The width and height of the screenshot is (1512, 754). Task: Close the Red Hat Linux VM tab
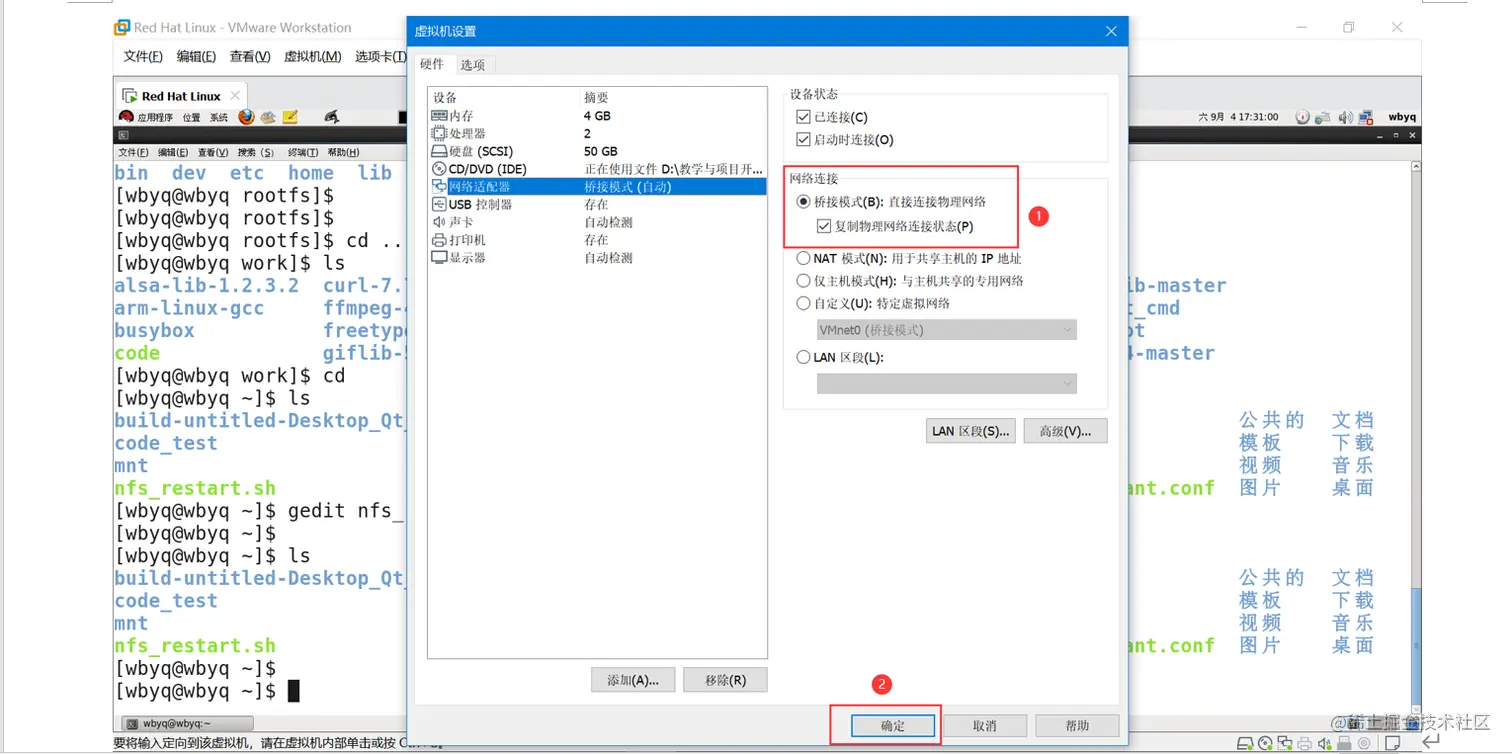click(235, 96)
